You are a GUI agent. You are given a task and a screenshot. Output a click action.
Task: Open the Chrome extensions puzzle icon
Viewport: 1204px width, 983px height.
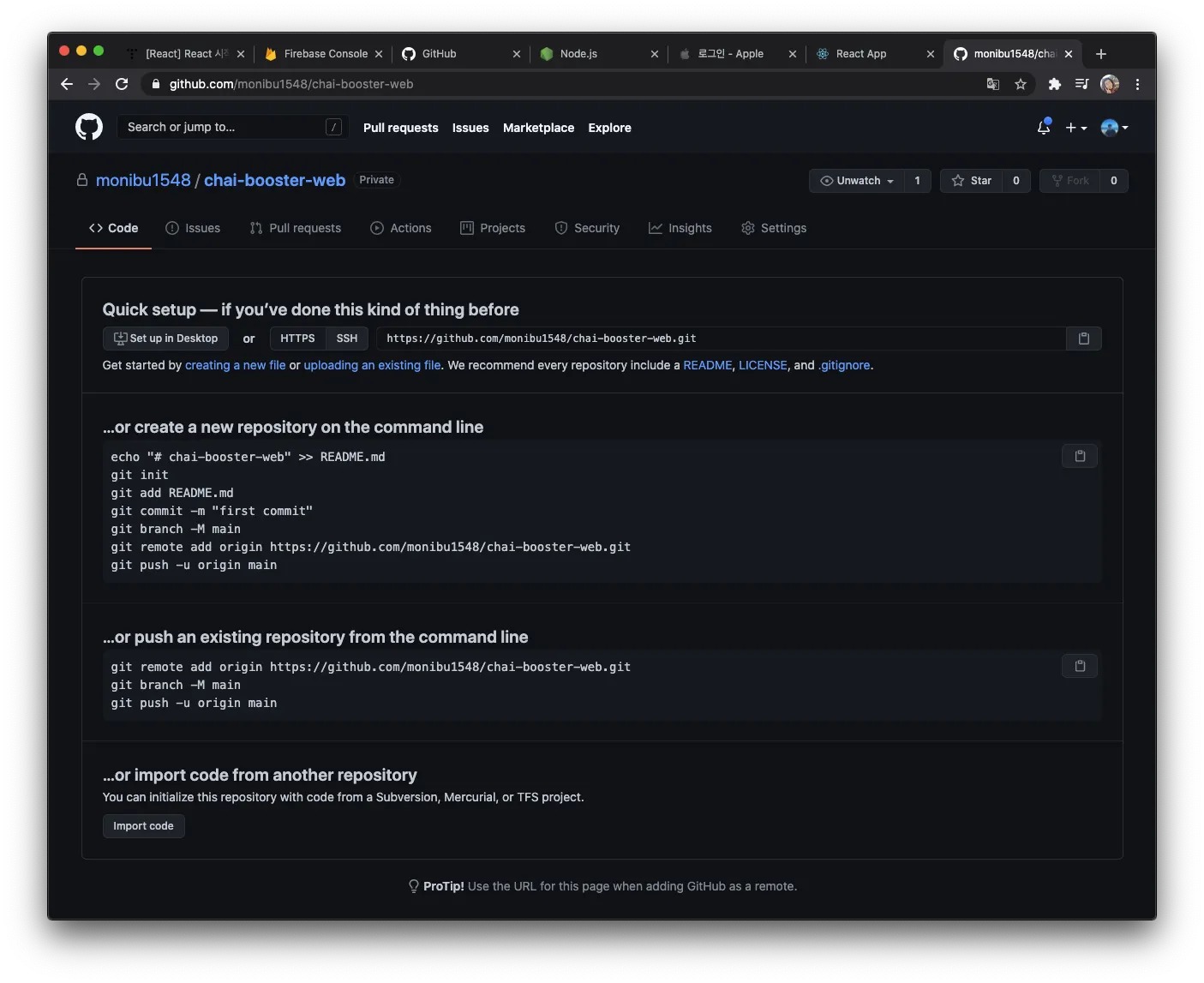[1054, 84]
